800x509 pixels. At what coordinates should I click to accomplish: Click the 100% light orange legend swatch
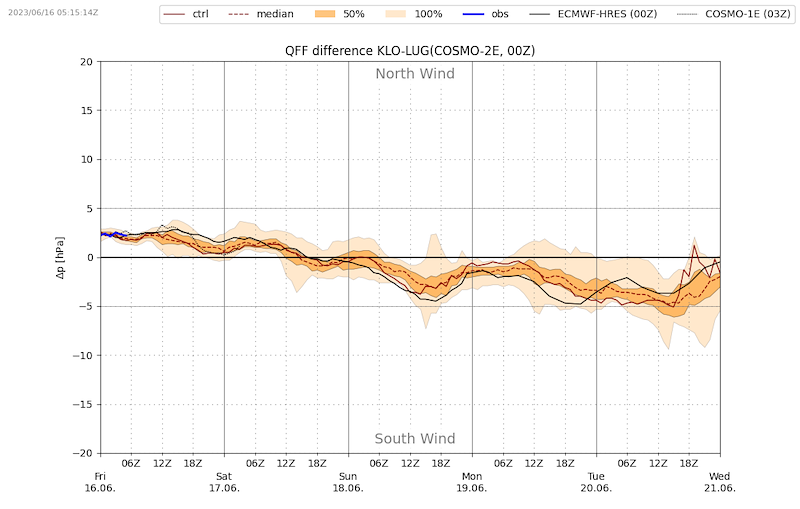(x=396, y=14)
